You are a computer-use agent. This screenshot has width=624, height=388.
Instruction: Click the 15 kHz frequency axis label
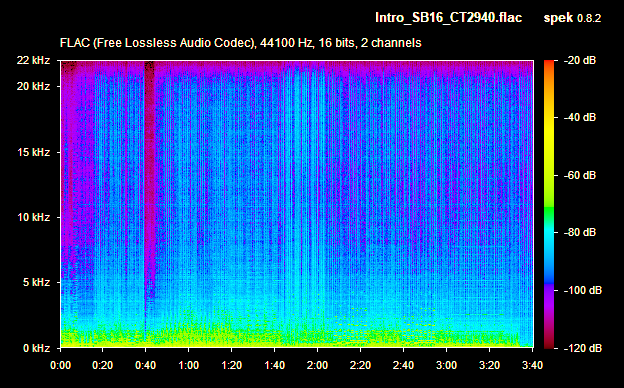point(33,152)
